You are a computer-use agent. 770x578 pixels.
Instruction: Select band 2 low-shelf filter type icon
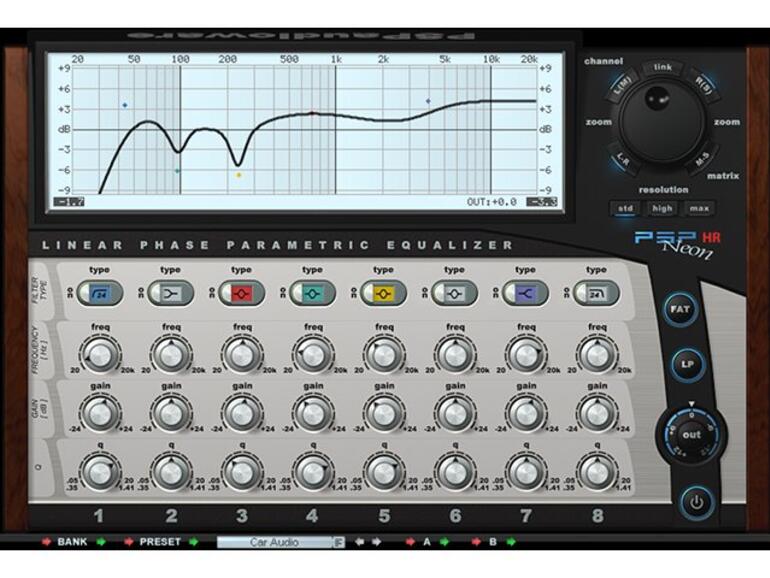click(171, 294)
